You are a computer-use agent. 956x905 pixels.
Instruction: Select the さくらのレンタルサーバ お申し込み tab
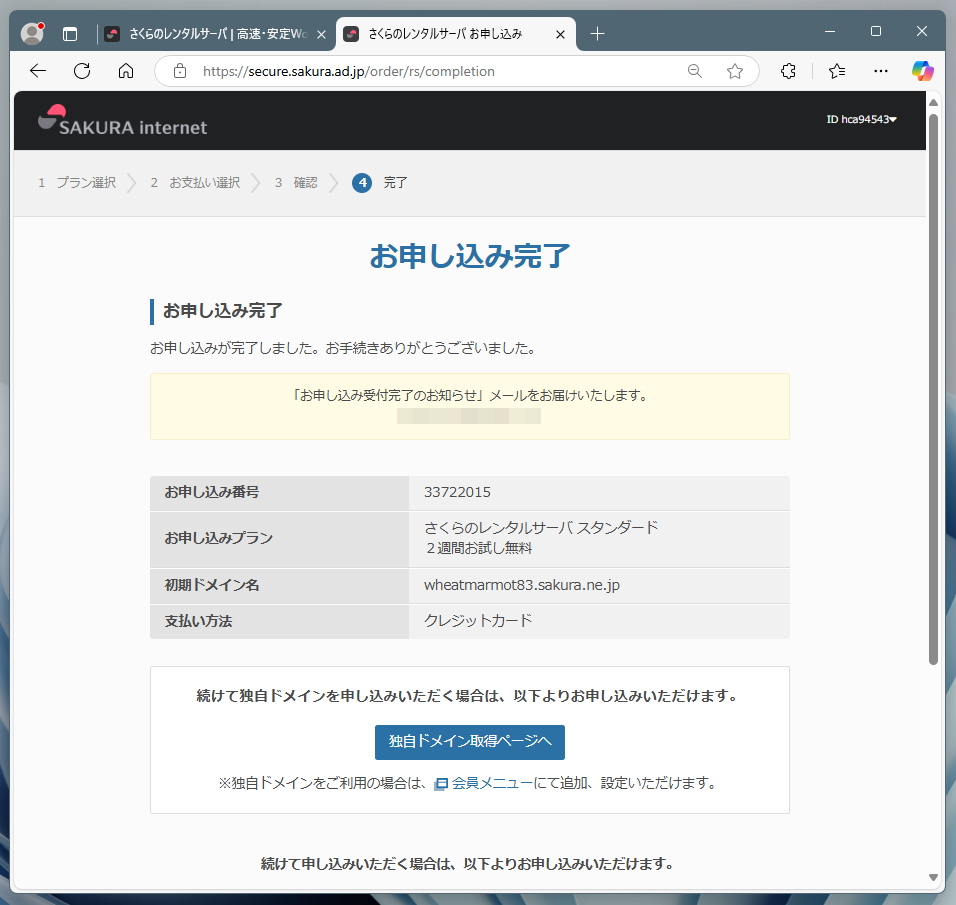coord(456,34)
